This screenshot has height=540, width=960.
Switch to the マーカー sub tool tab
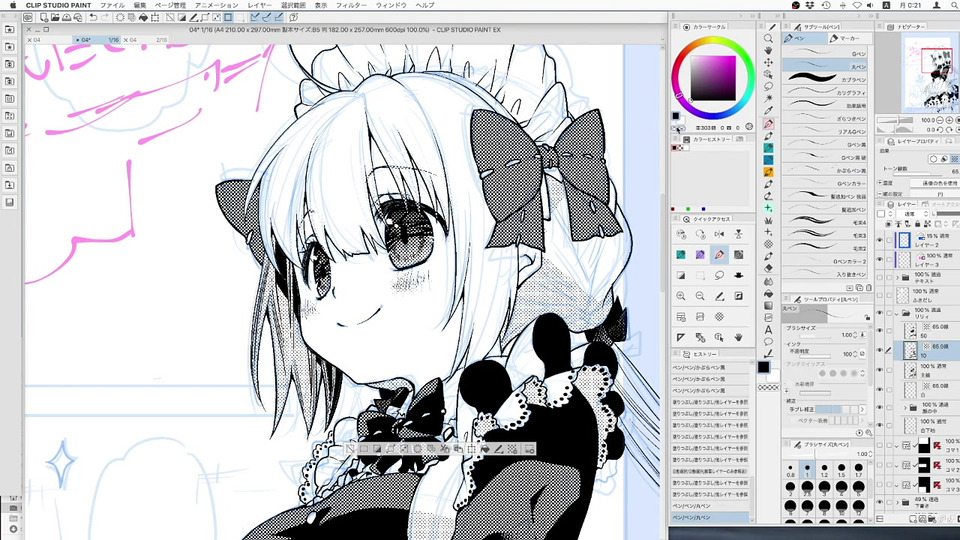tap(849, 39)
